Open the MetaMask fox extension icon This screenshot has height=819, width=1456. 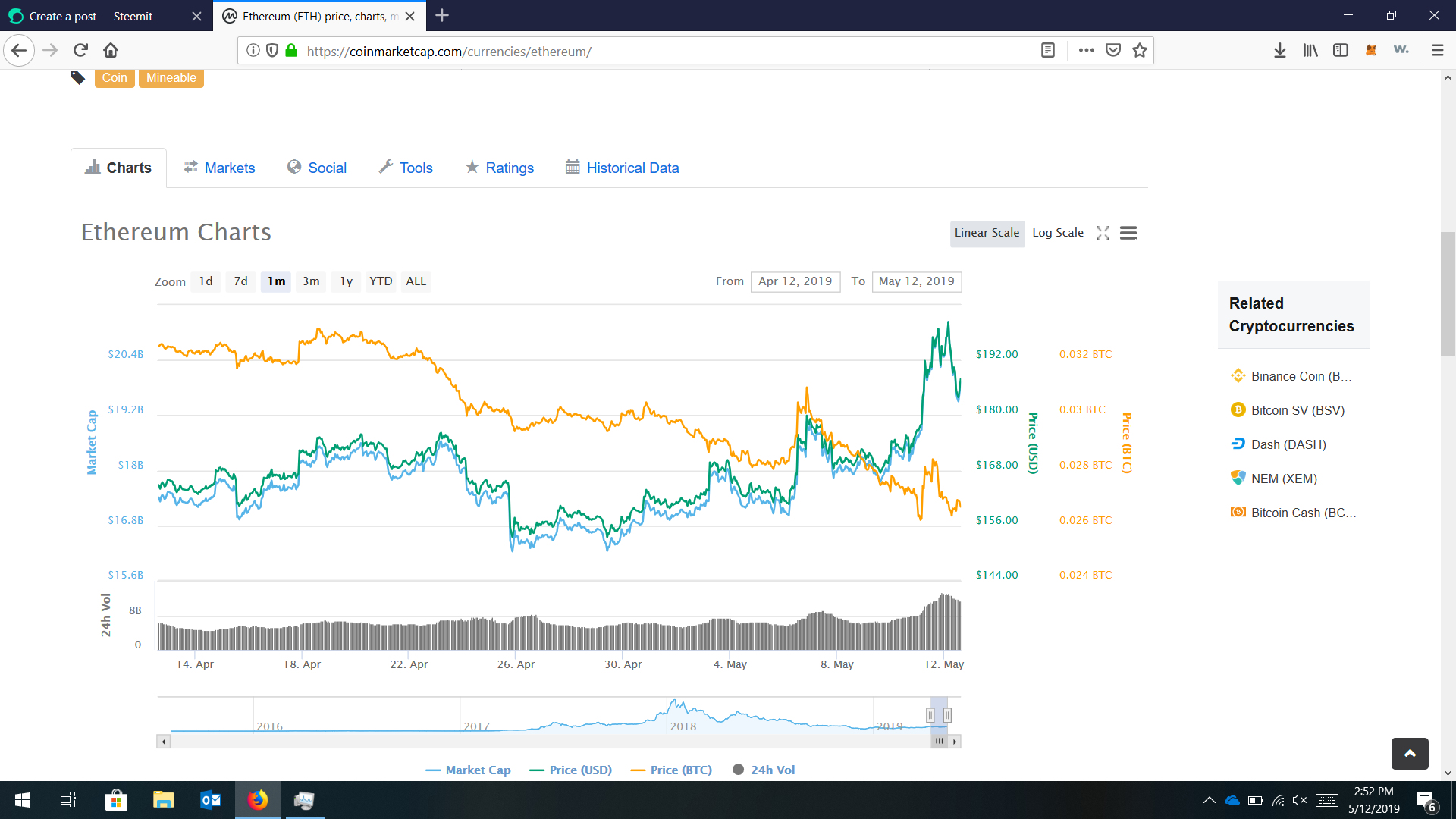point(1371,50)
